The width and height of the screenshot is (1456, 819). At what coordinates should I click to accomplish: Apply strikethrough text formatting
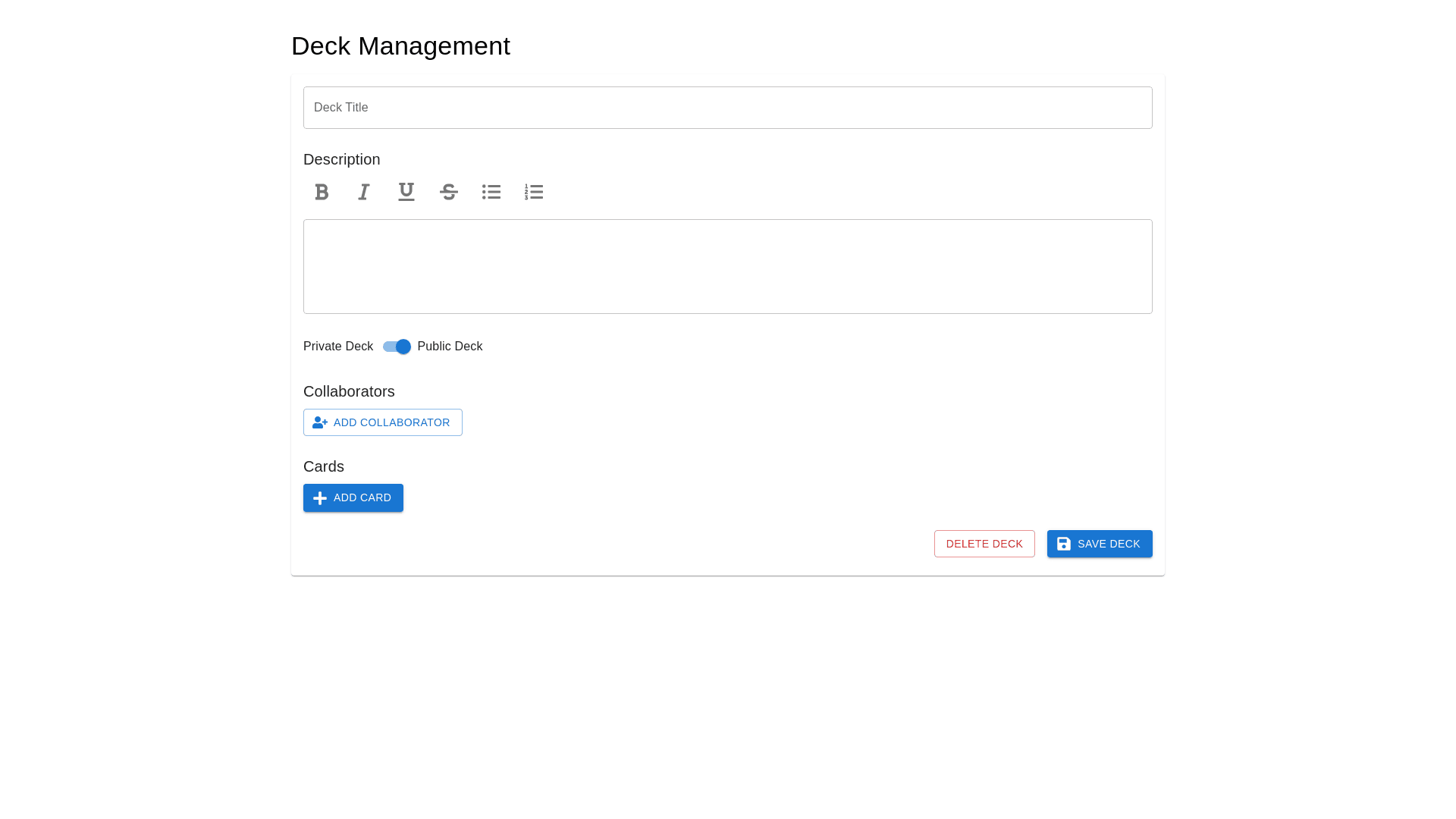[449, 192]
